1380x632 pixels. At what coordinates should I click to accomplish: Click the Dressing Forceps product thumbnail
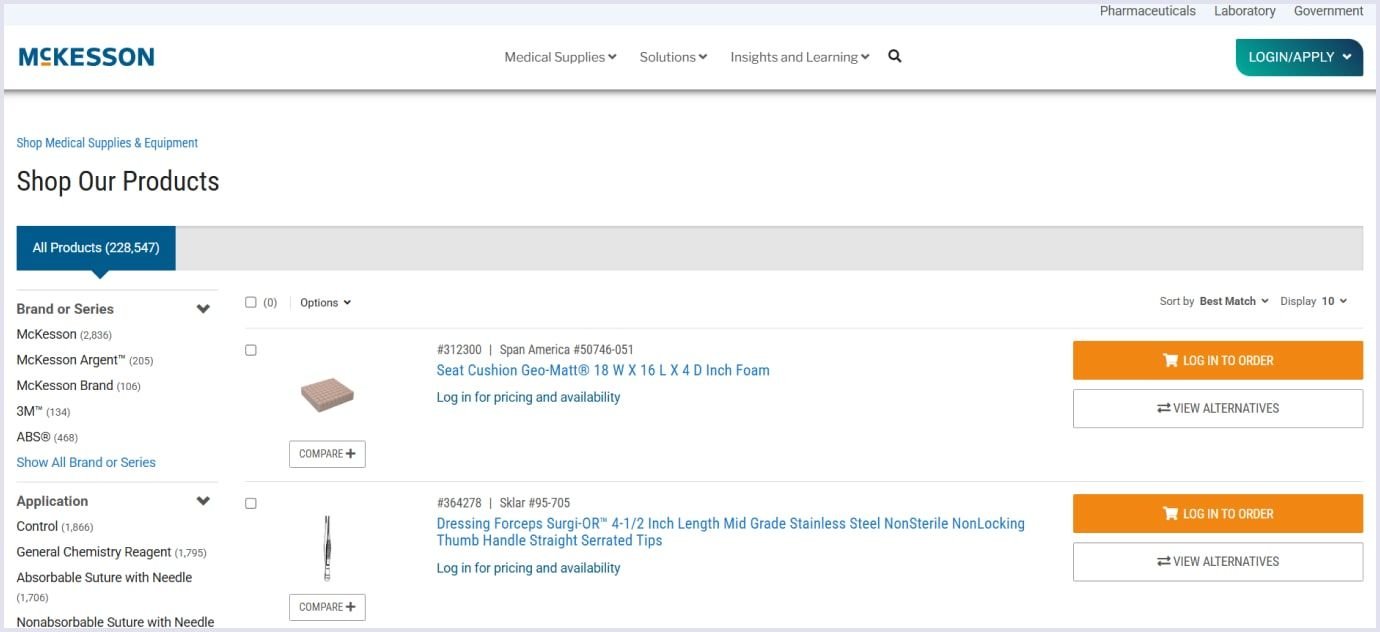(327, 548)
